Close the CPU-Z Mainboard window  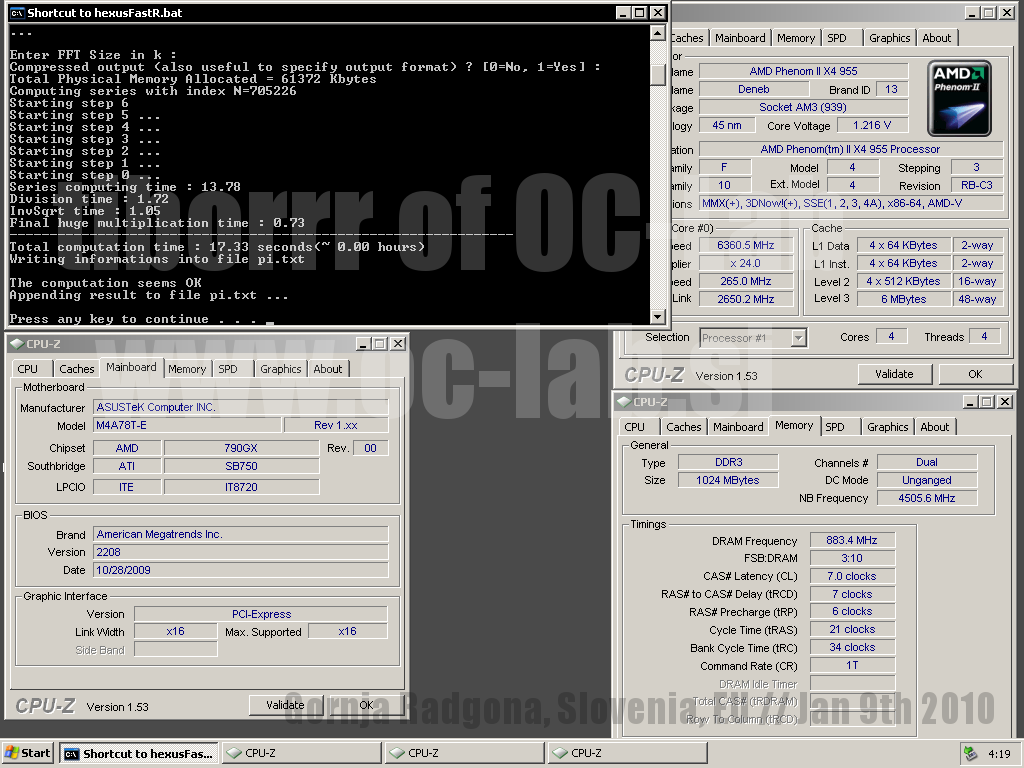coord(398,344)
